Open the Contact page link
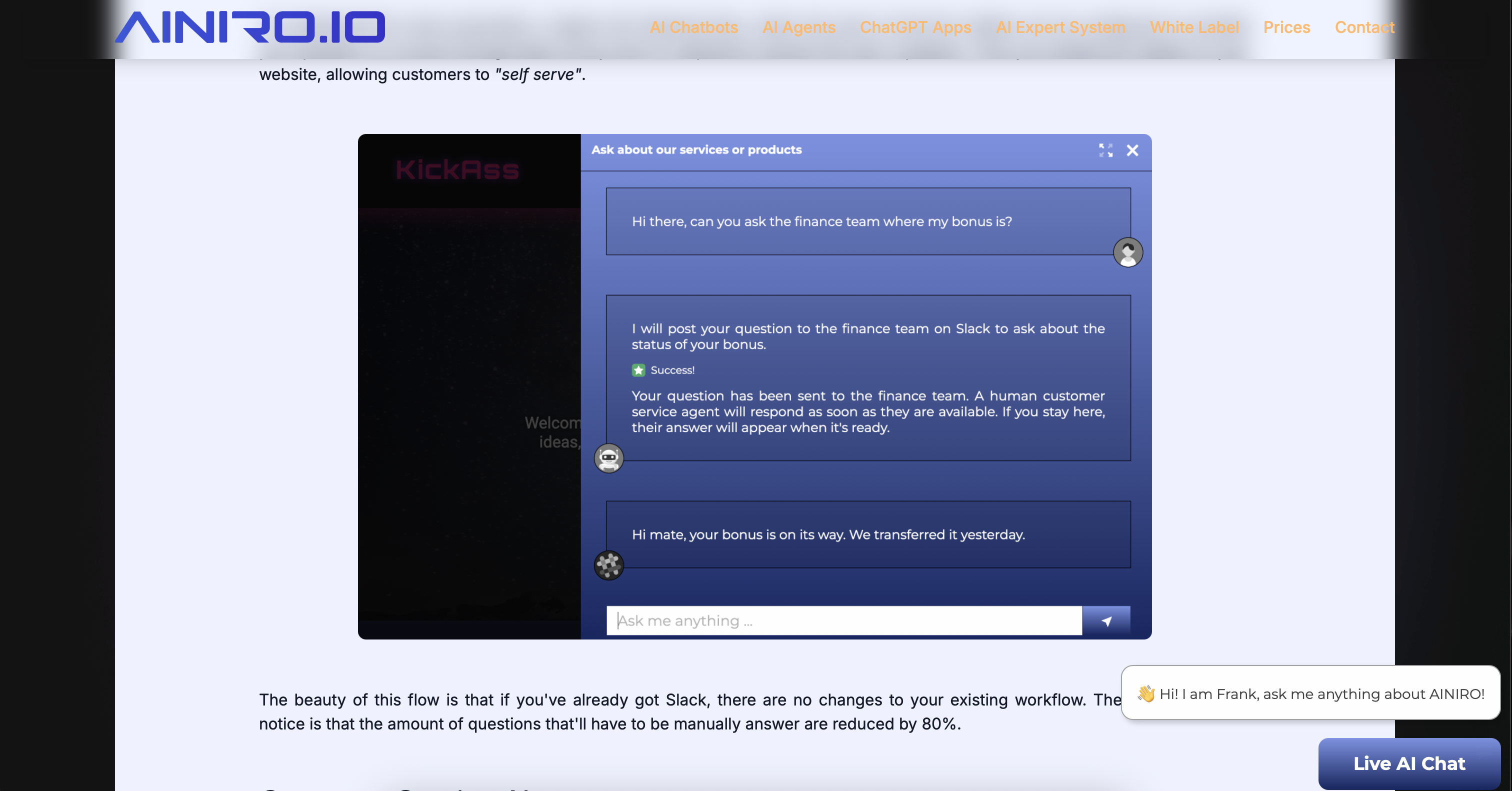1512x791 pixels. [1364, 27]
